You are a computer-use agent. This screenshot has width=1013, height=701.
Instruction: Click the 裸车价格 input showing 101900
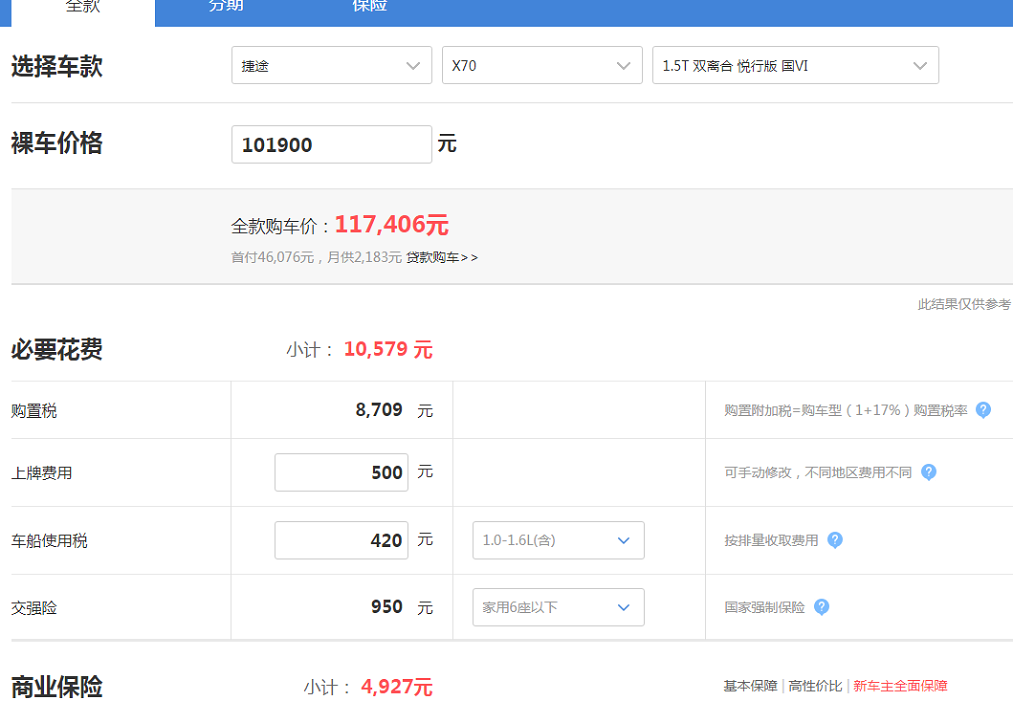331,145
